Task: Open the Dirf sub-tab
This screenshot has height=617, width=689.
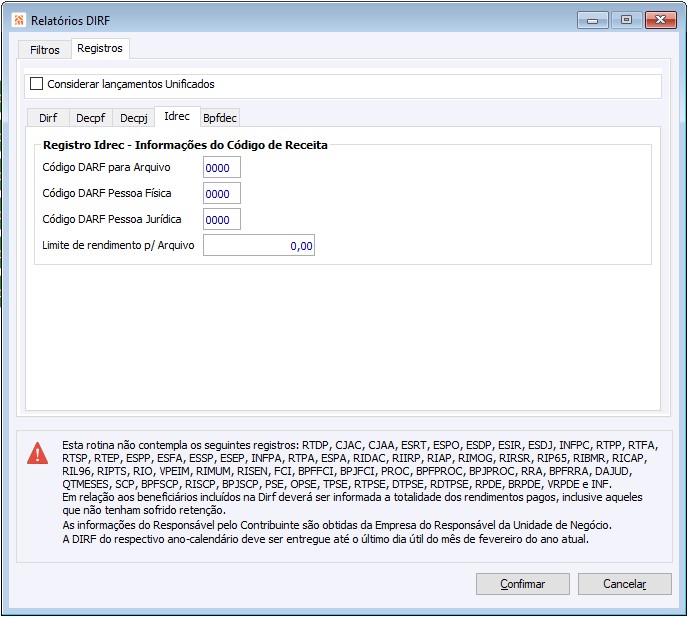Action: pos(48,118)
